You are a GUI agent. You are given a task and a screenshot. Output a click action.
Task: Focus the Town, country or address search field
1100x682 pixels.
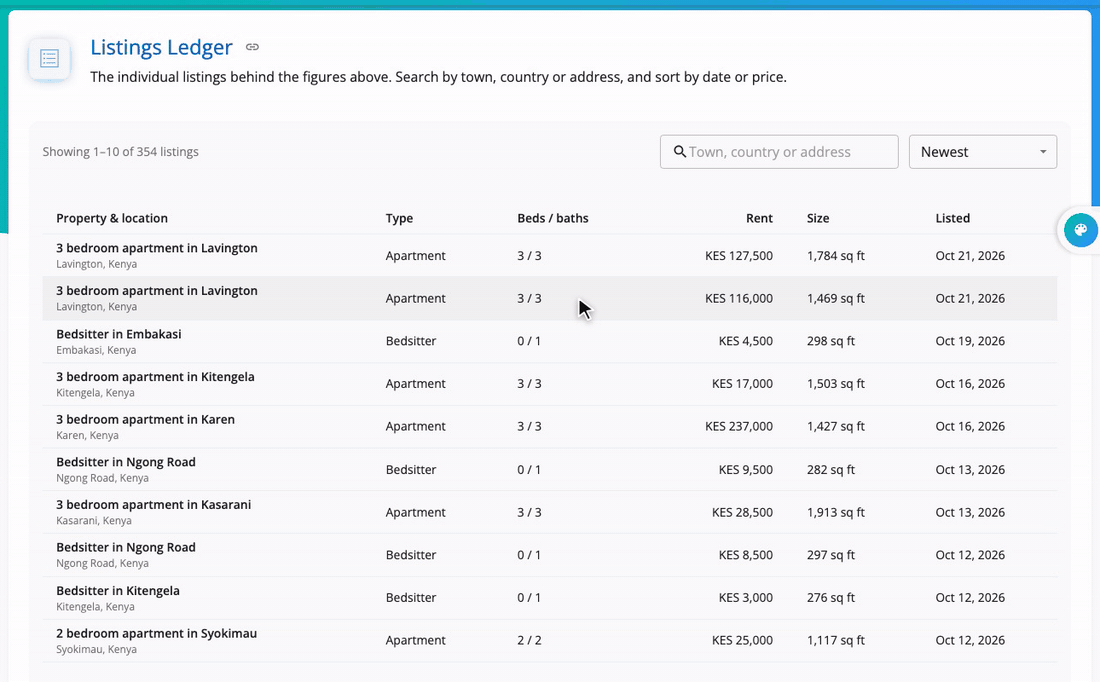779,152
